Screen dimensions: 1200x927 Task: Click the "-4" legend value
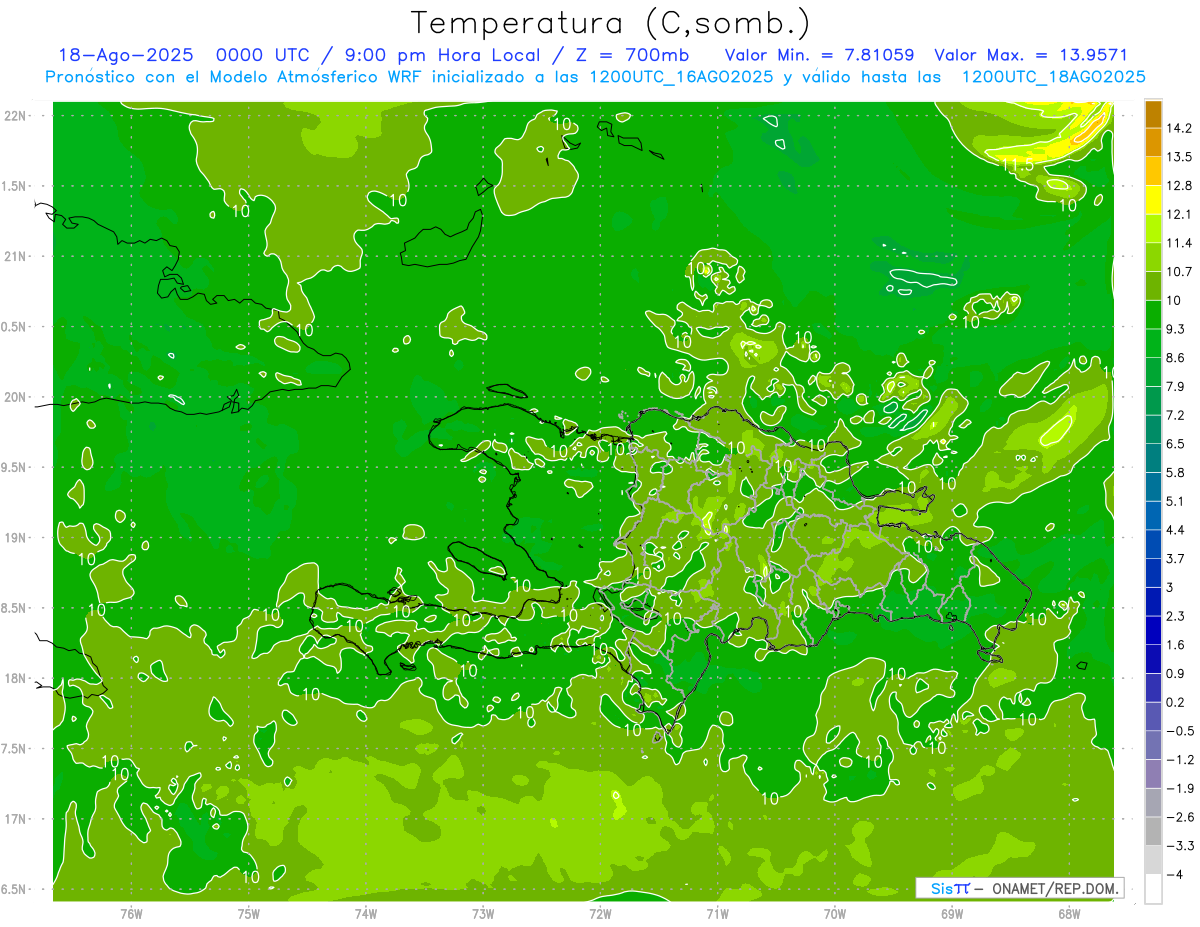pos(1173,874)
